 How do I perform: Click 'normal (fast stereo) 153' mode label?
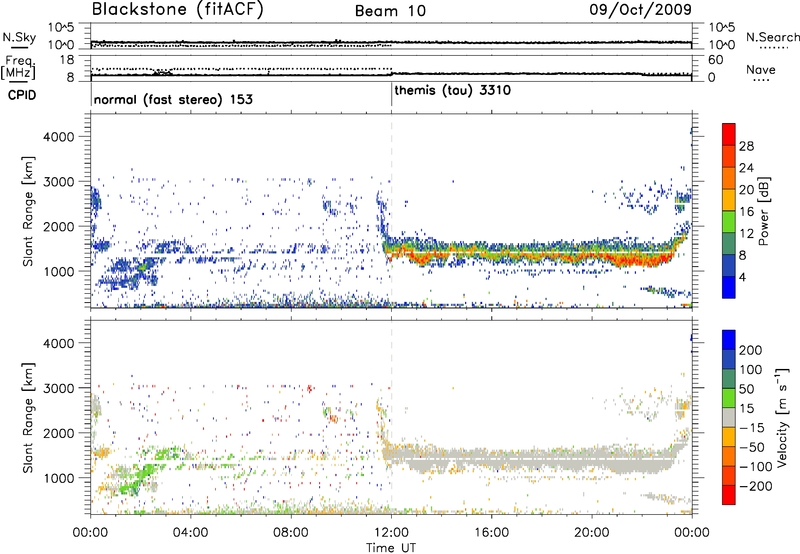click(173, 99)
